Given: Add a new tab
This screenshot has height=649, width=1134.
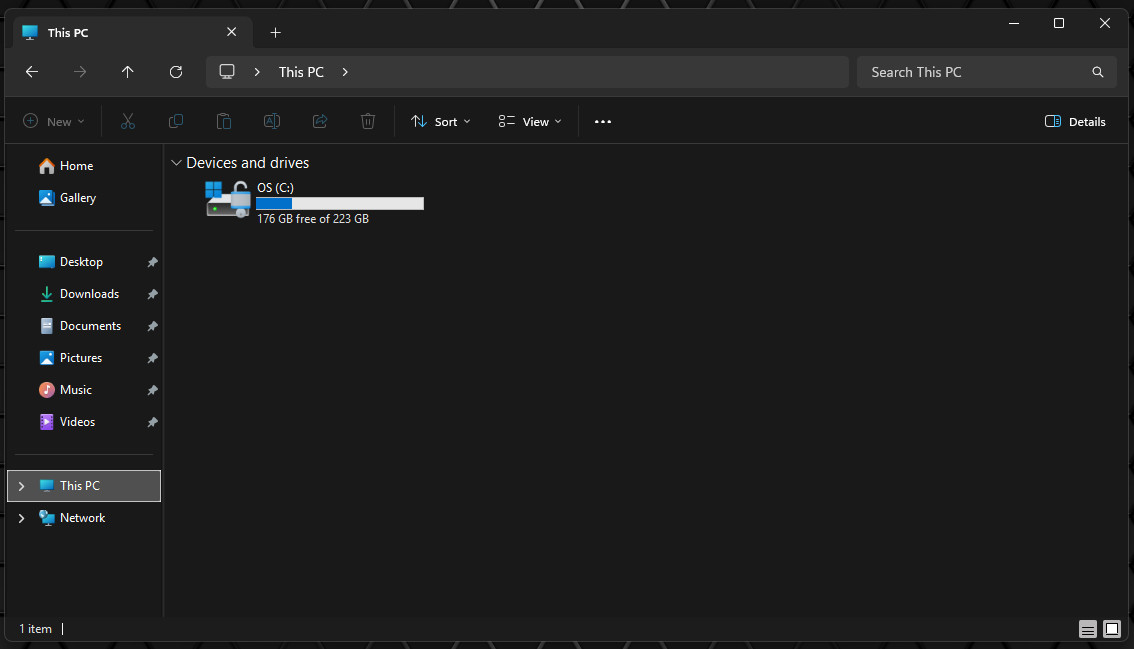Looking at the screenshot, I should point(276,33).
